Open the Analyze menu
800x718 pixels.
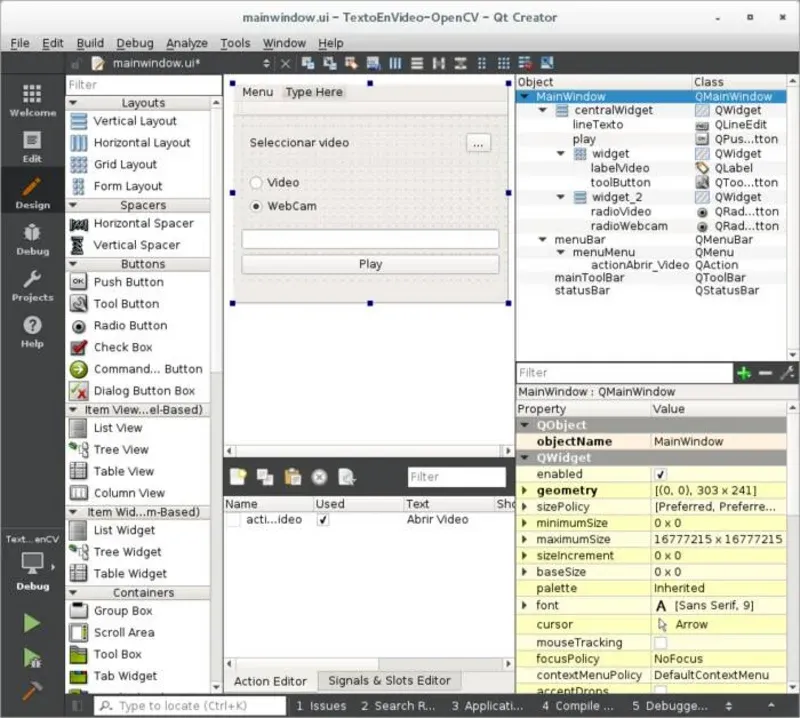click(187, 43)
